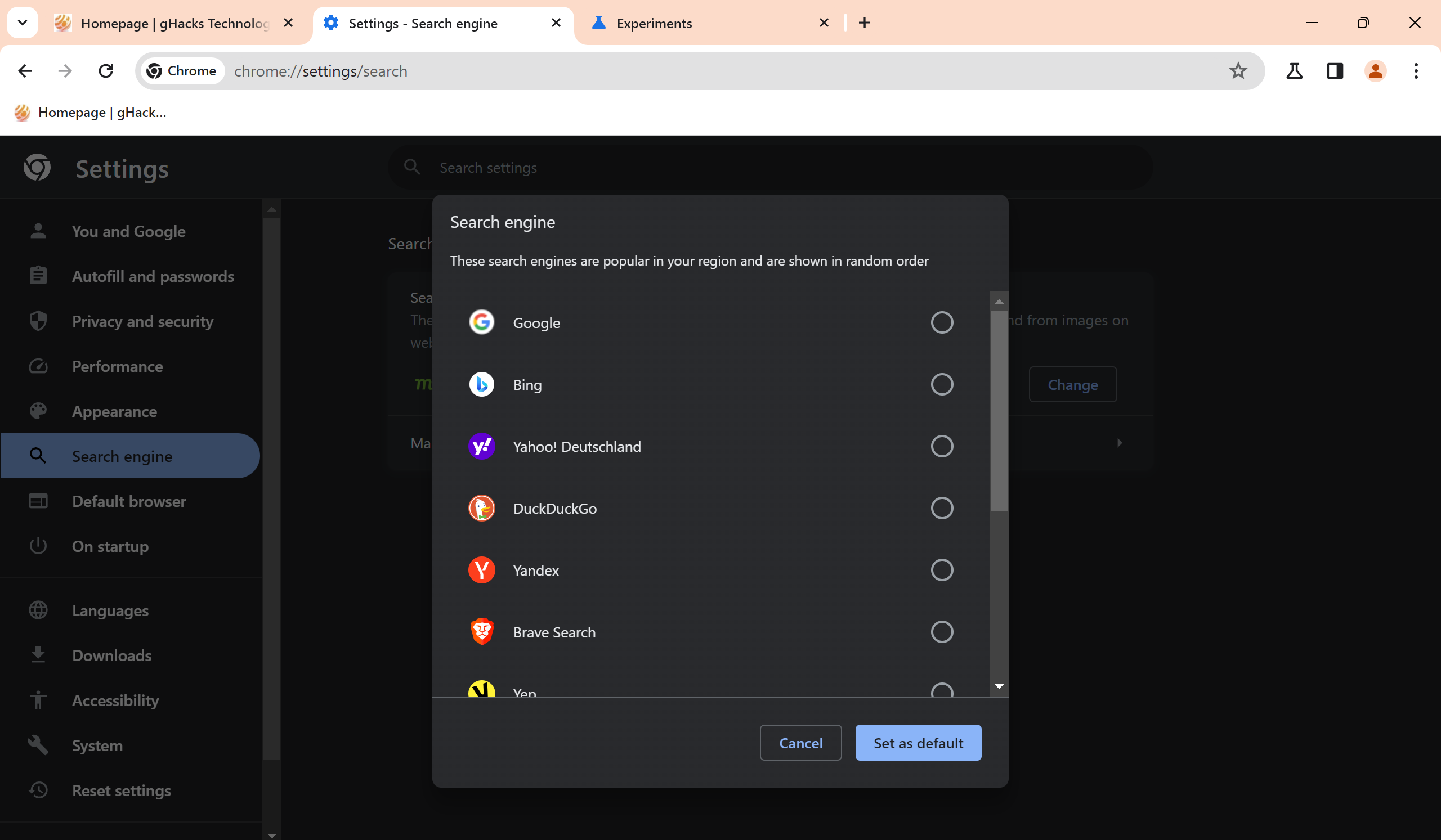
Task: Click the Yahoo! Deutschland search engine icon
Action: click(483, 446)
